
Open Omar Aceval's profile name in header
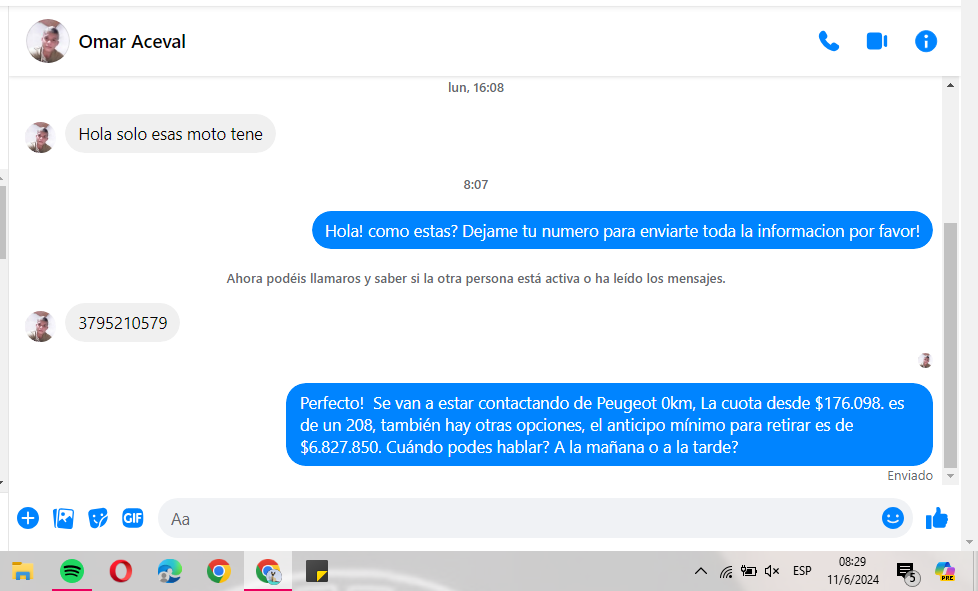point(132,41)
